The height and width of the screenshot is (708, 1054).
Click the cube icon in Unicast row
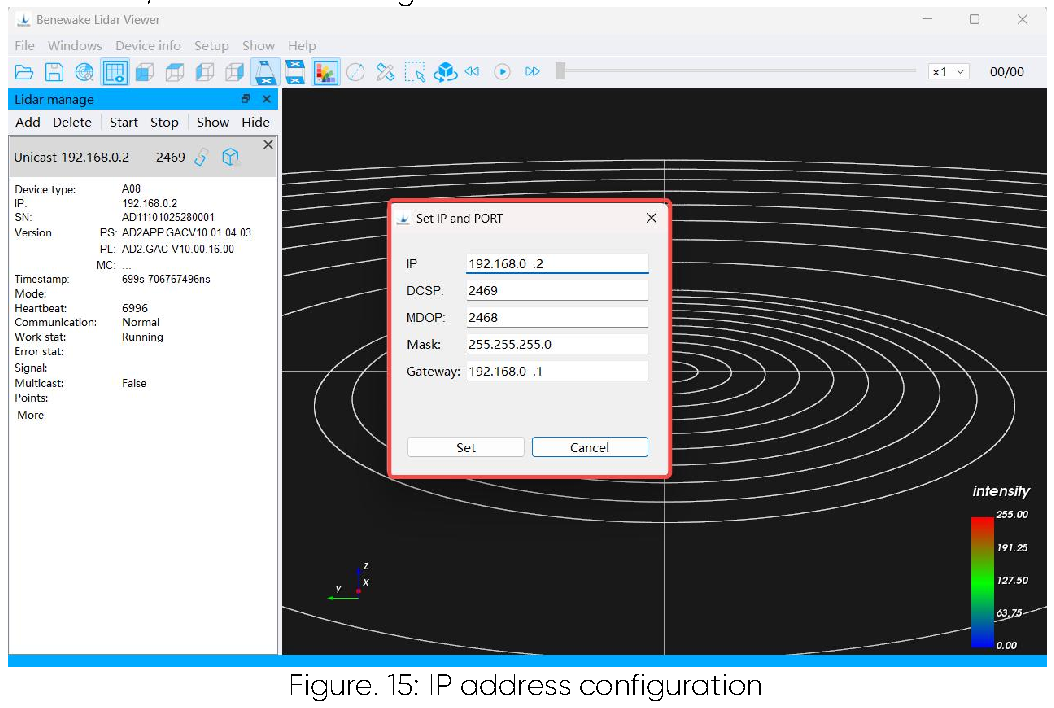231,157
